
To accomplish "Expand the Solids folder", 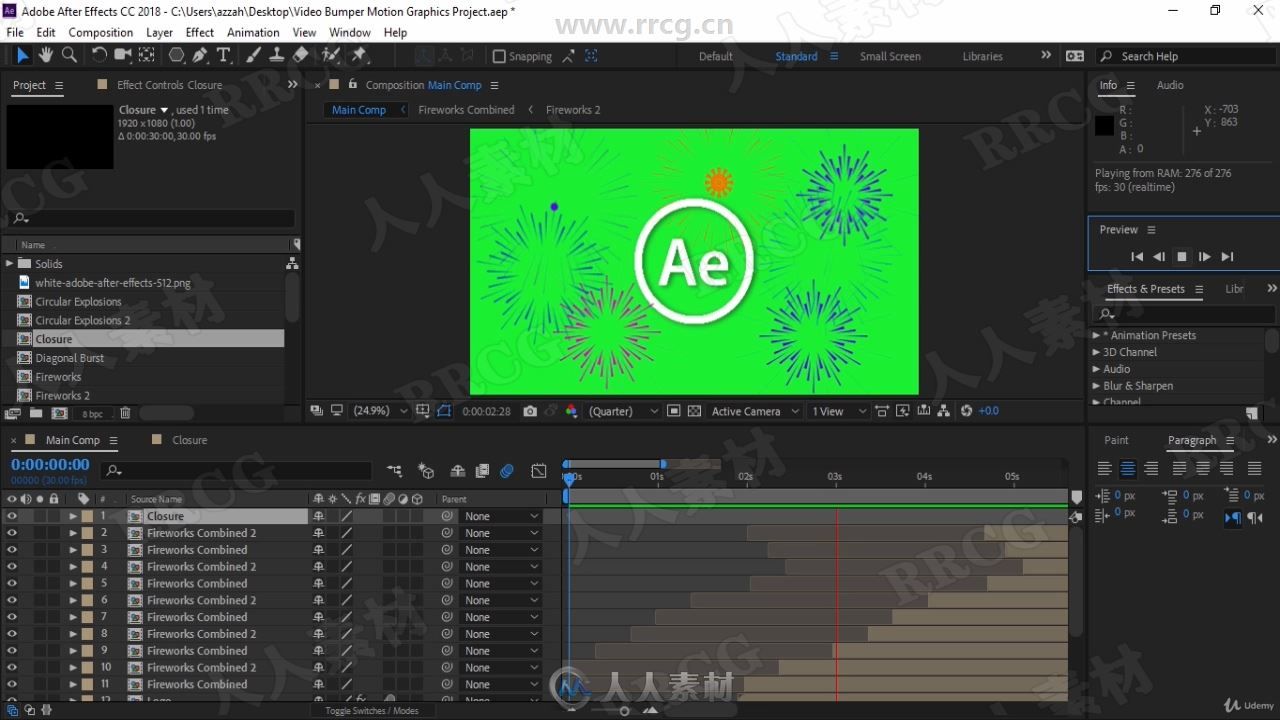I will [9, 263].
